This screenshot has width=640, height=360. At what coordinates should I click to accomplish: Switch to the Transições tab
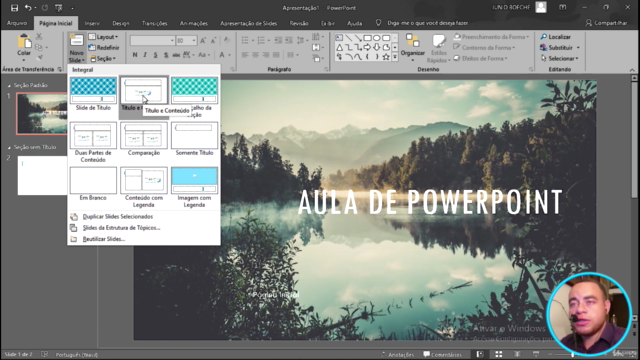click(x=155, y=23)
